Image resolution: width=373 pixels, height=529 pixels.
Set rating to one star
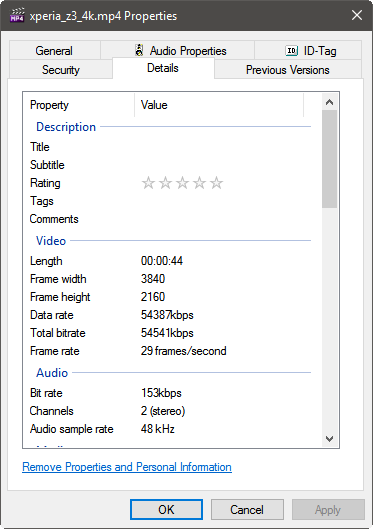pos(148,183)
